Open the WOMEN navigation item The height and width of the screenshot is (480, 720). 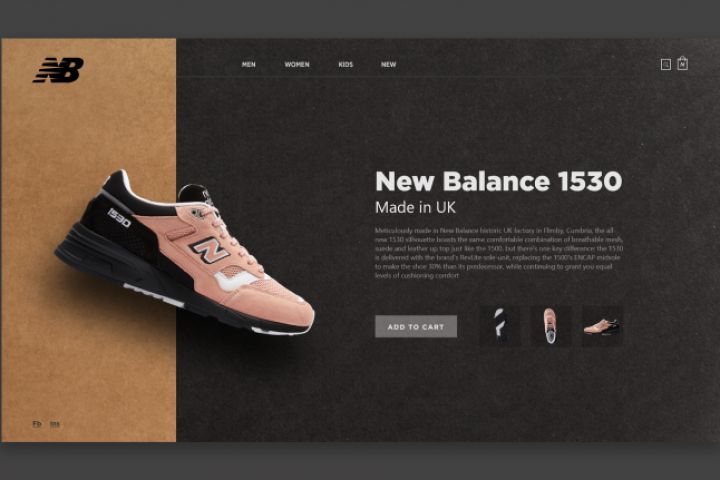pyautogui.click(x=297, y=64)
